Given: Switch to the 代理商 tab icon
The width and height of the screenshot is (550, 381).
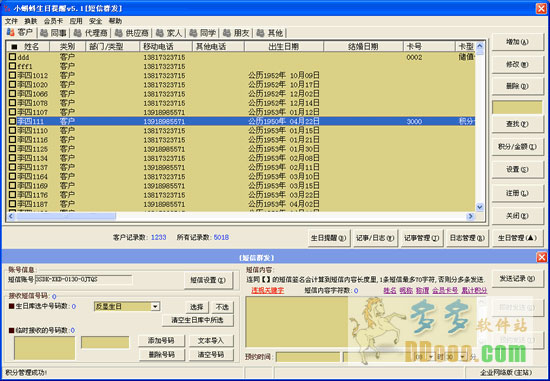Looking at the screenshot, I should [x=78, y=33].
